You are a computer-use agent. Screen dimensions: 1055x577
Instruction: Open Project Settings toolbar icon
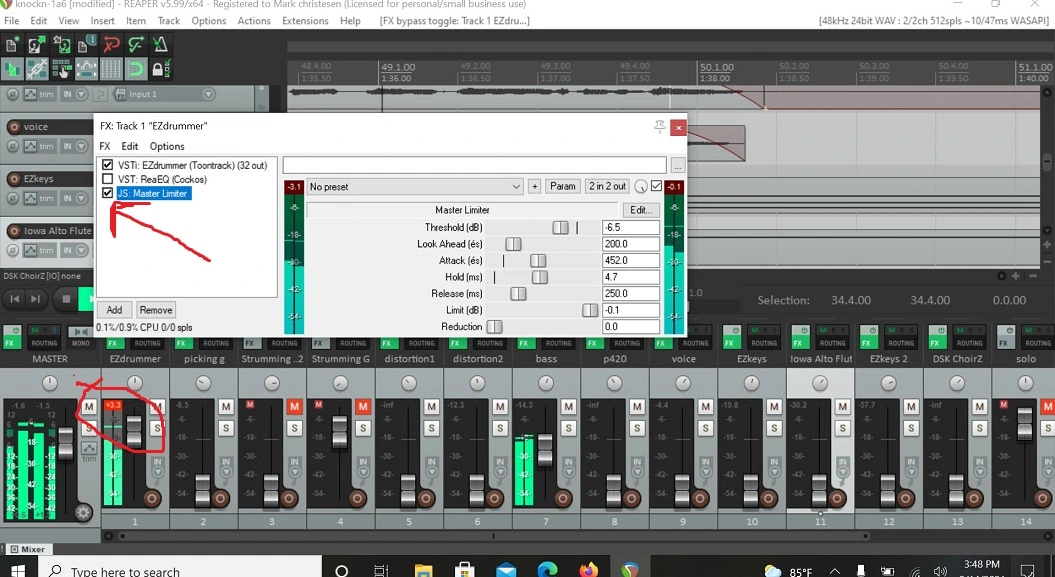point(86,45)
